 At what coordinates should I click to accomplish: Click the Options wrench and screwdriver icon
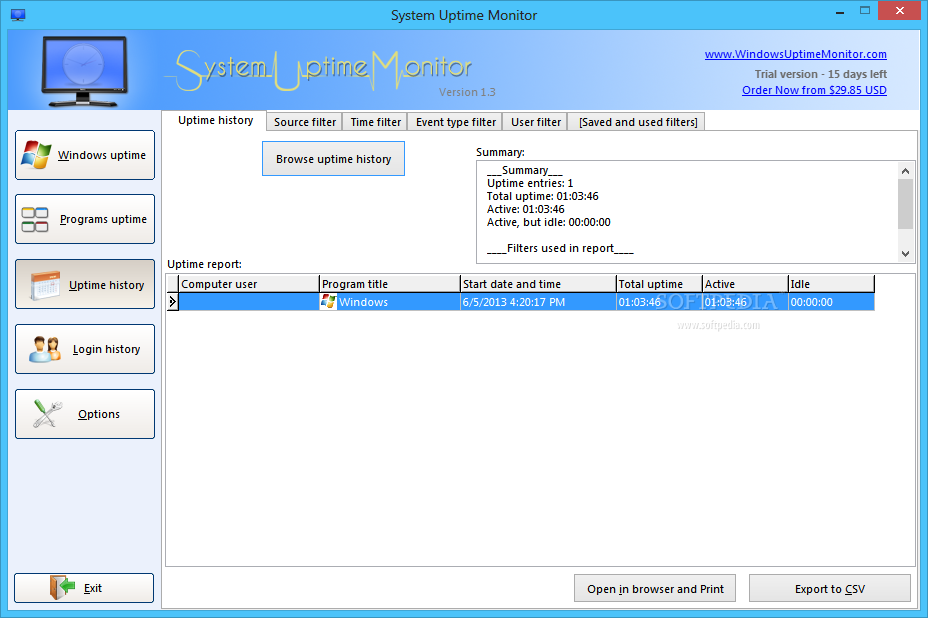(x=47, y=414)
